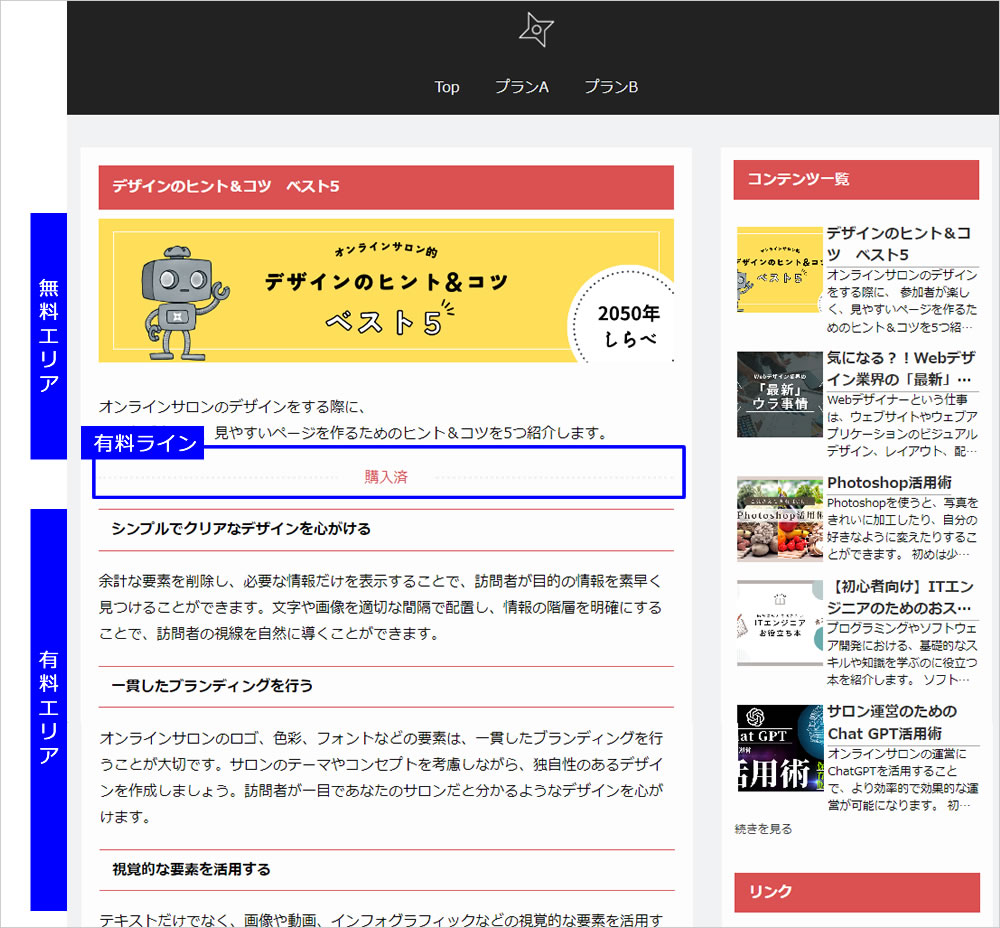The image size is (1000, 928).
Task: Go to プランA in navigation
Action: point(522,87)
